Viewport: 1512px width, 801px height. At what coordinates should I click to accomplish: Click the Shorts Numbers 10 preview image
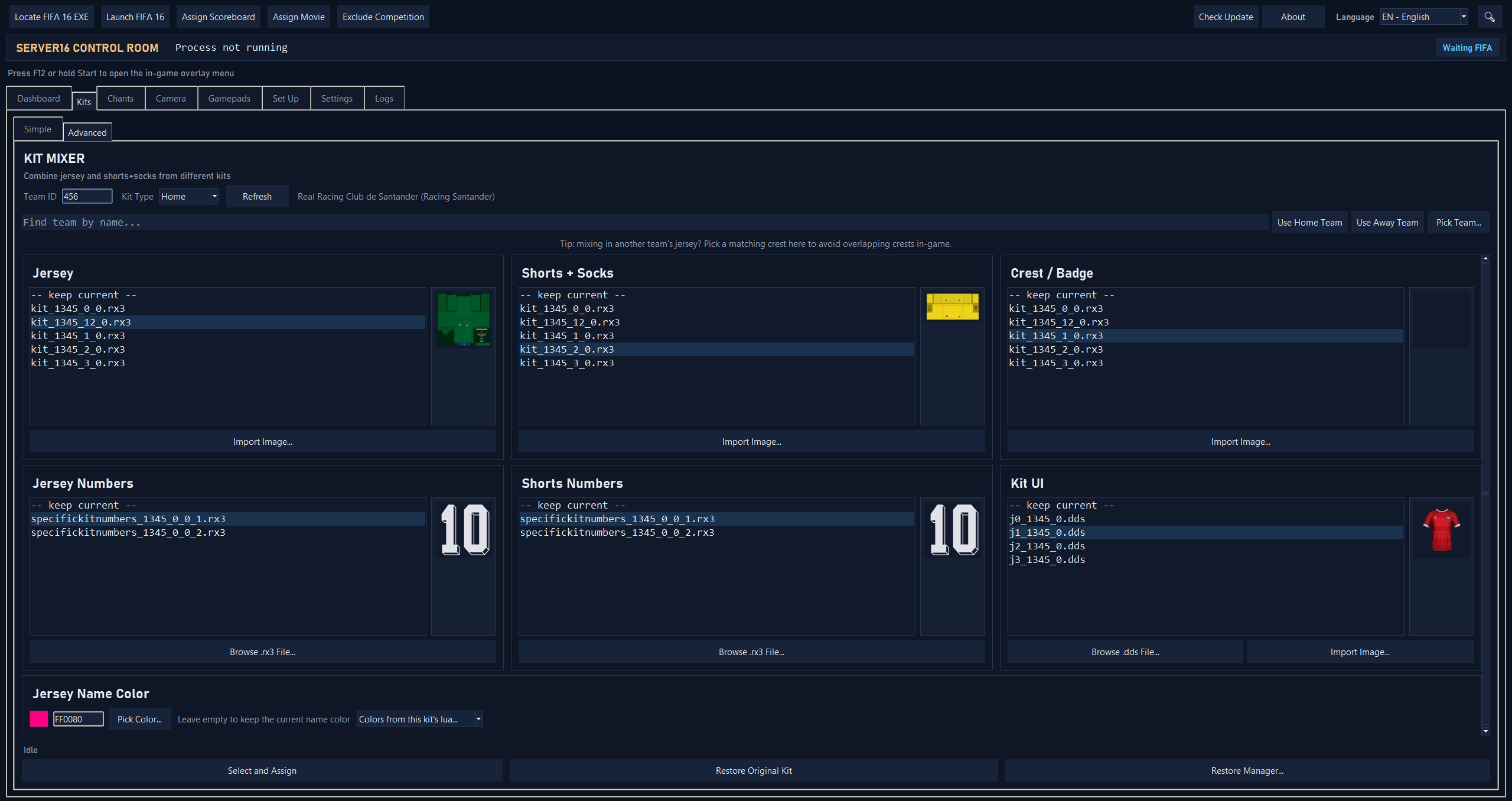tap(953, 529)
